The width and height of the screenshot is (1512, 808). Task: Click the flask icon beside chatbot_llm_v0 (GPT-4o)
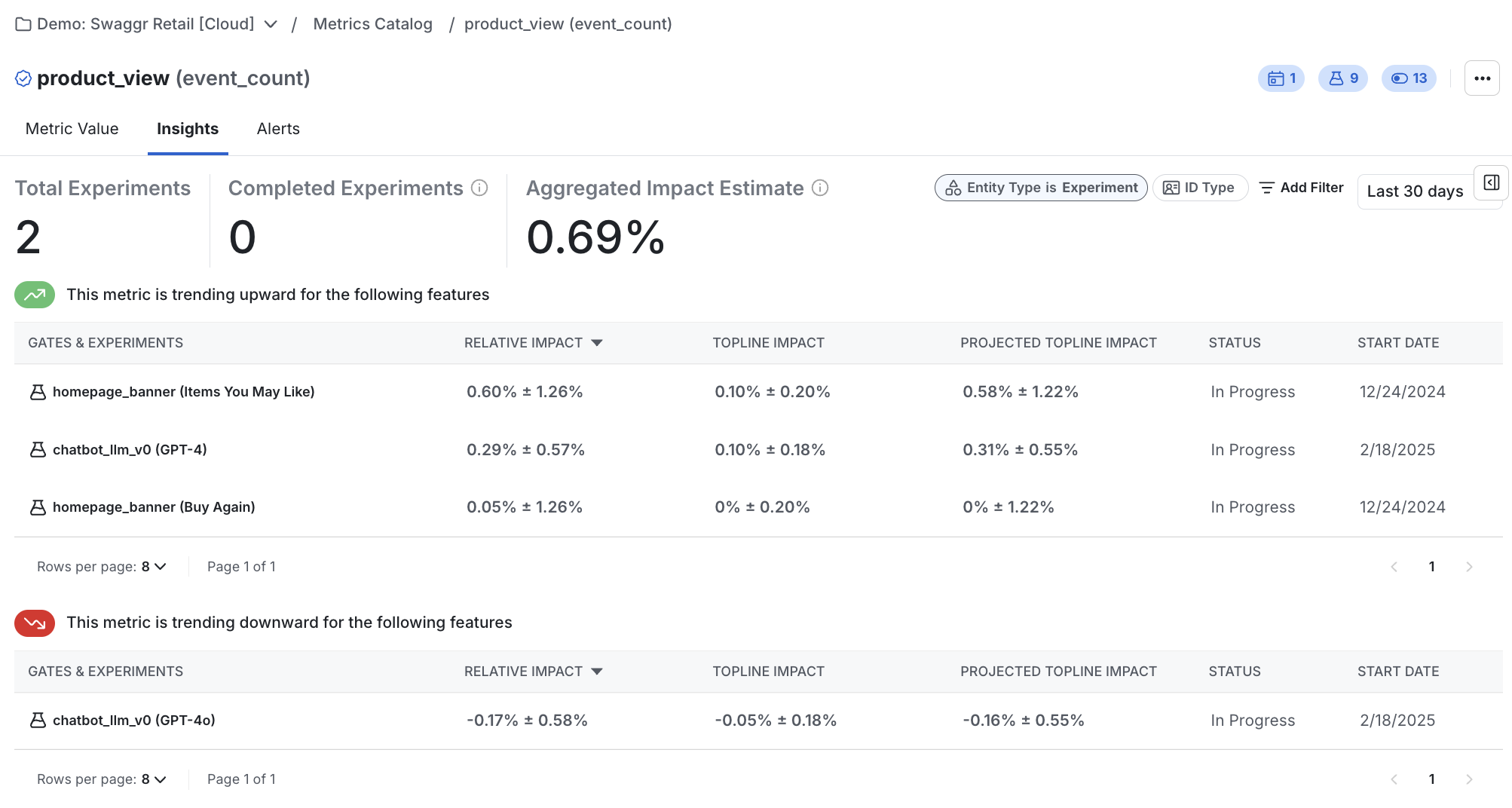(x=38, y=720)
